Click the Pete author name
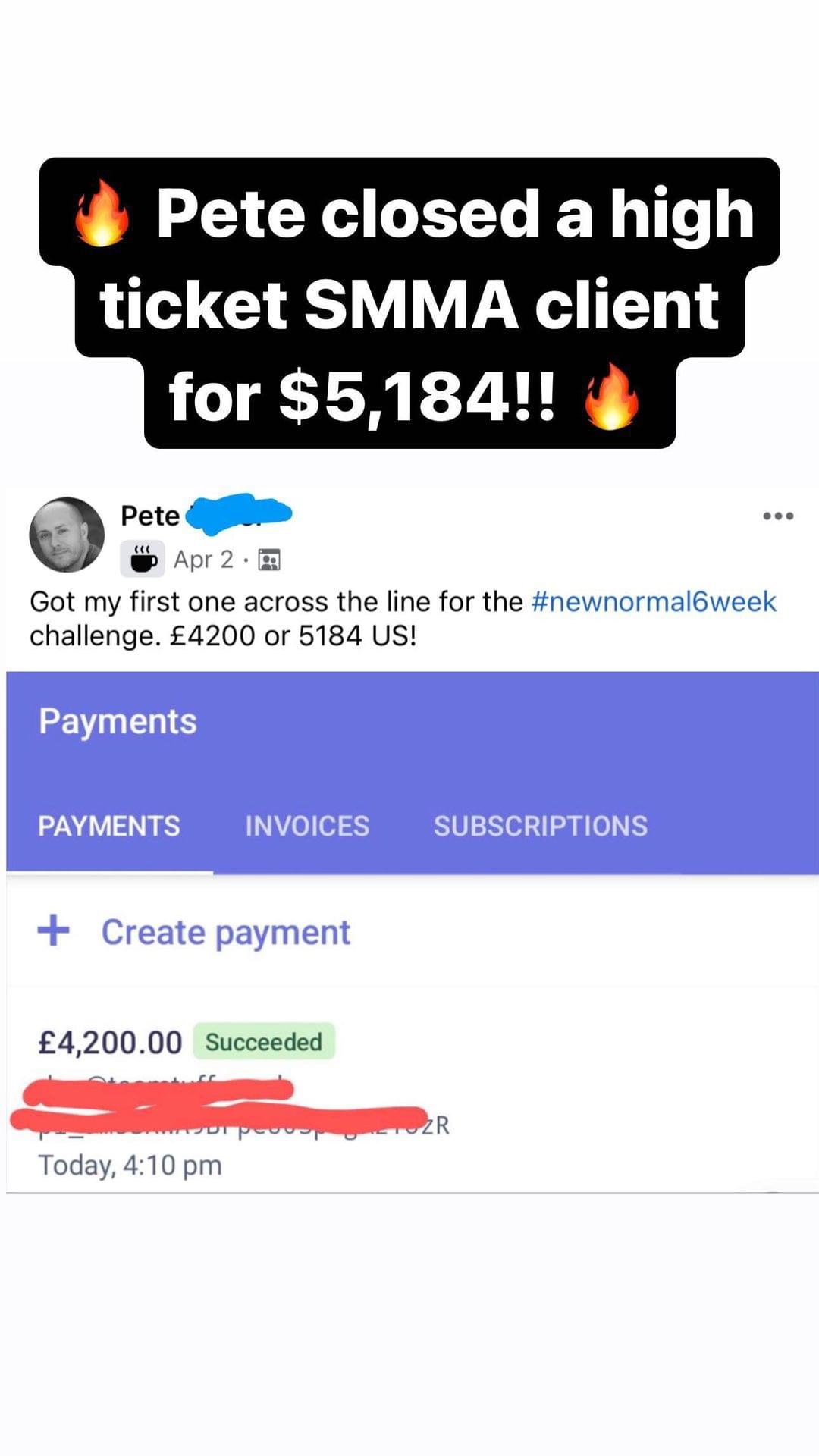 [x=150, y=516]
